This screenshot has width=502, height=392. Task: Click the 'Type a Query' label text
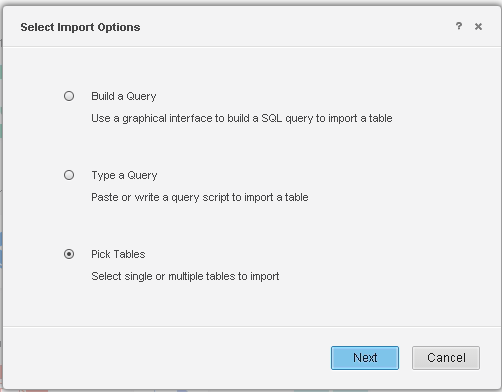[124, 175]
